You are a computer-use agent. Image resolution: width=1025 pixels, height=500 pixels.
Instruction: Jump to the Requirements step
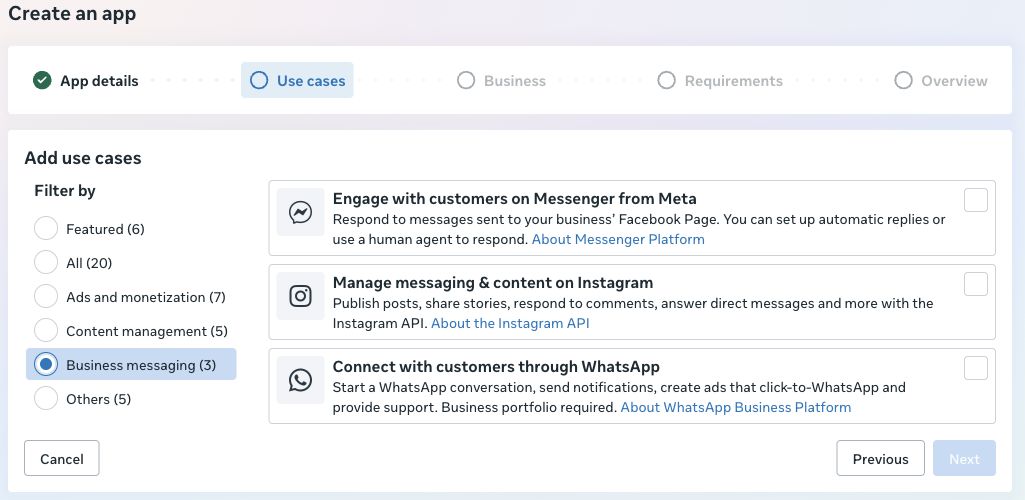point(720,80)
